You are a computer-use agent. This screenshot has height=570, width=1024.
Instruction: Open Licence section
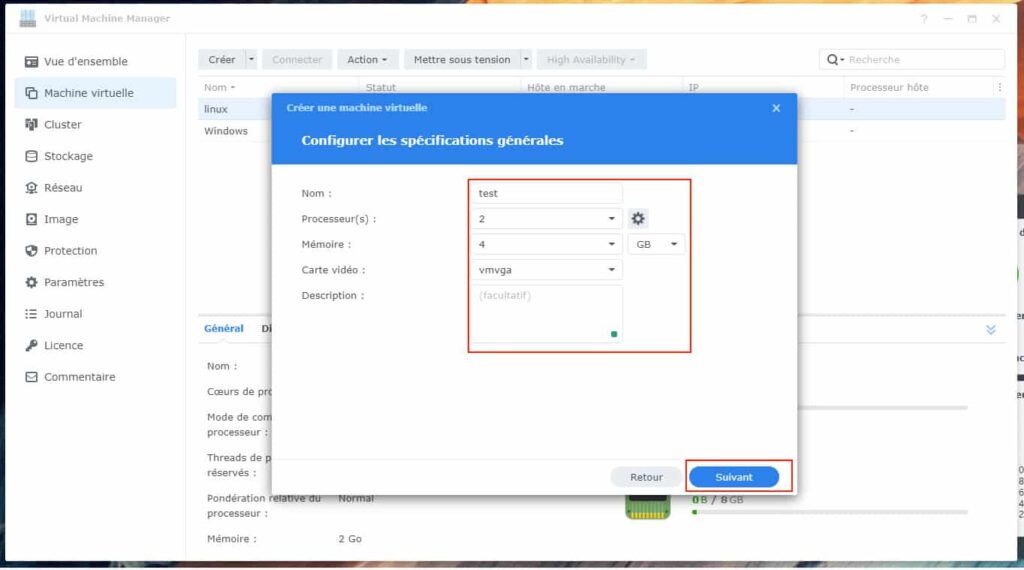[63, 345]
